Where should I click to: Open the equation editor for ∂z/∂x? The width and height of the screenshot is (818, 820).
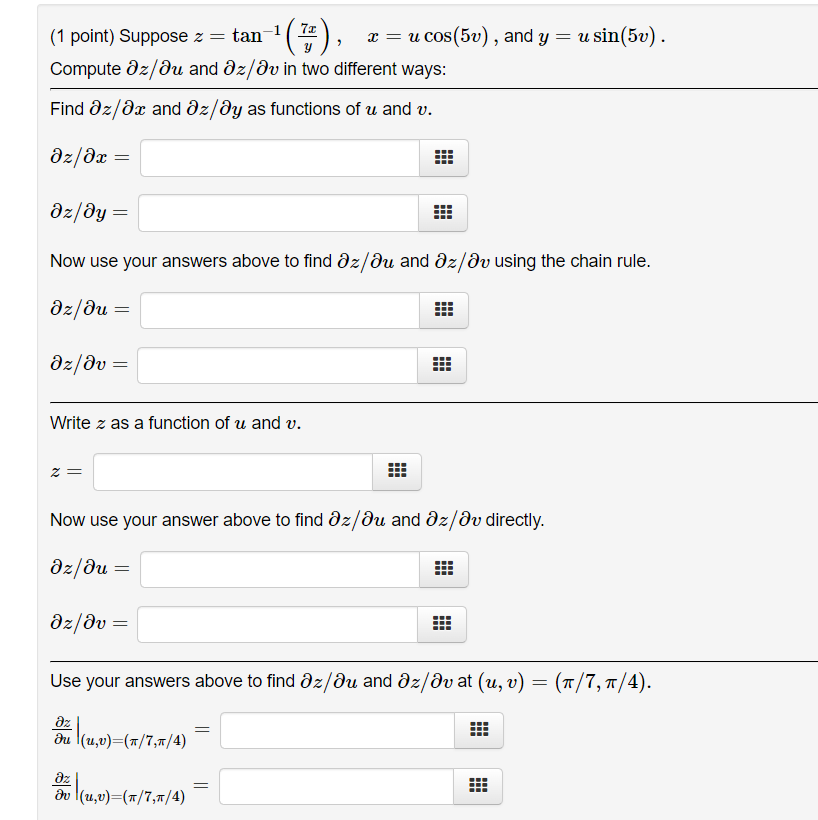click(x=442, y=157)
